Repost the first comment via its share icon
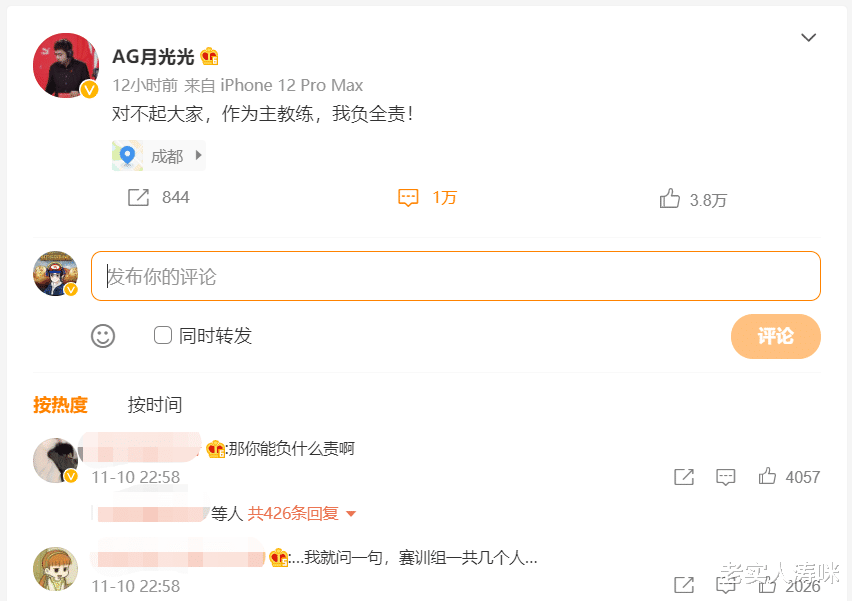852x601 pixels. coord(684,477)
